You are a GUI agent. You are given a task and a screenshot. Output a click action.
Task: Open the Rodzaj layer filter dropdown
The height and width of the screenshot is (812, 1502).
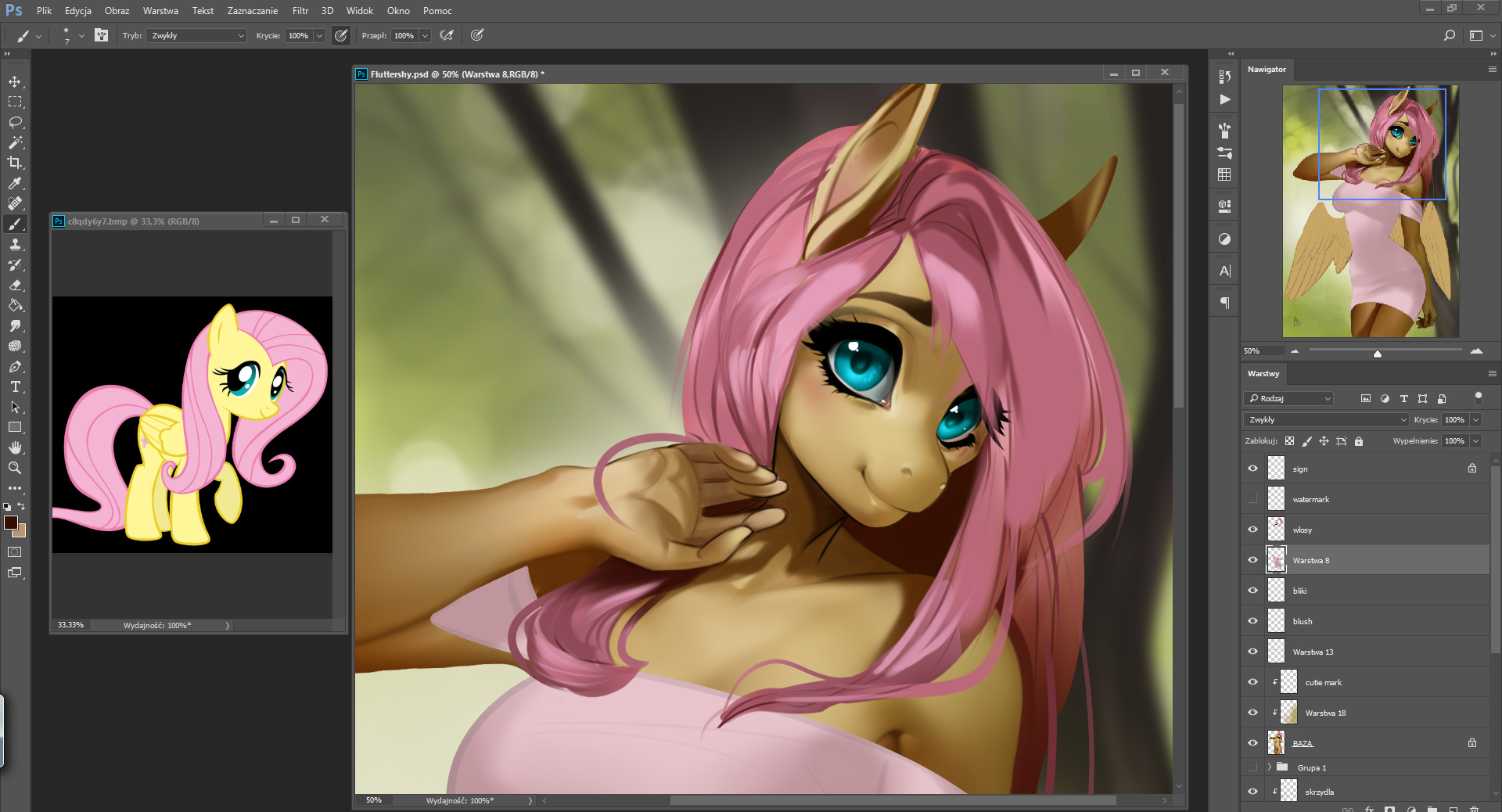point(1288,399)
